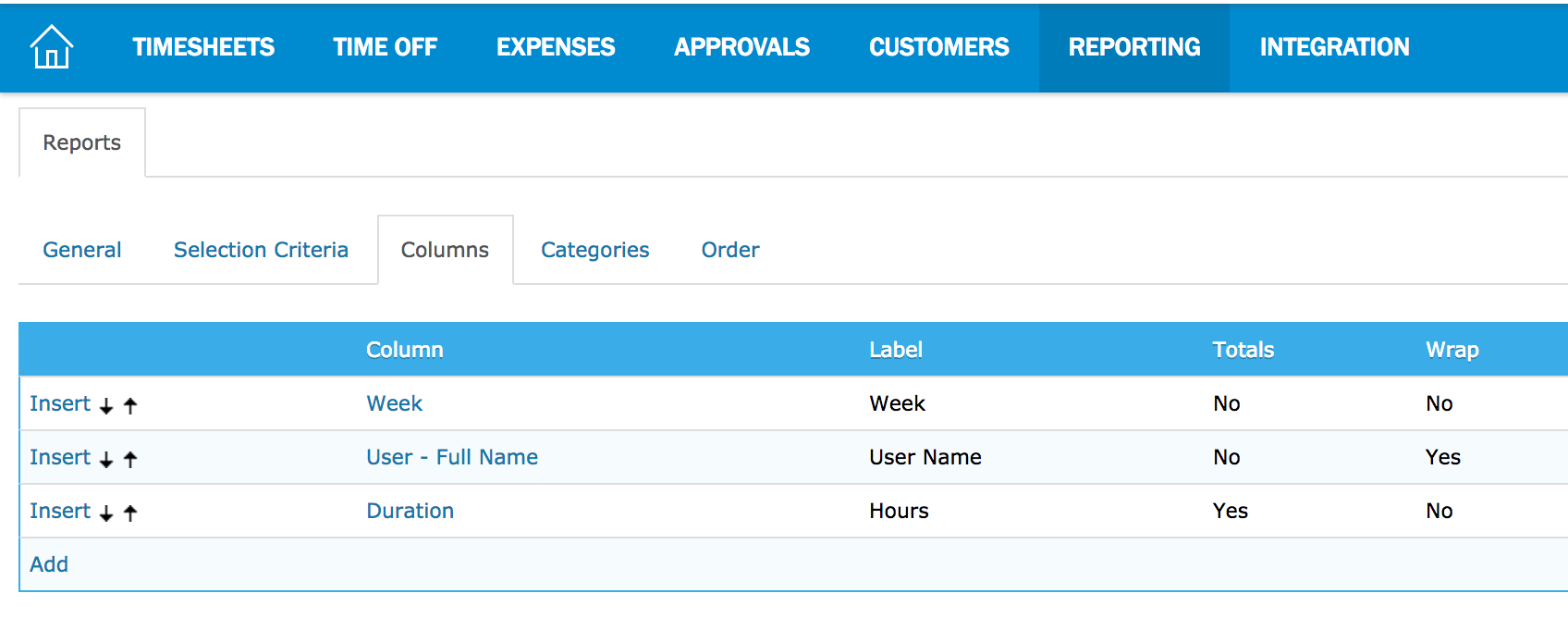Image resolution: width=1568 pixels, height=618 pixels.
Task: Open the Reporting menu
Action: 1134,46
